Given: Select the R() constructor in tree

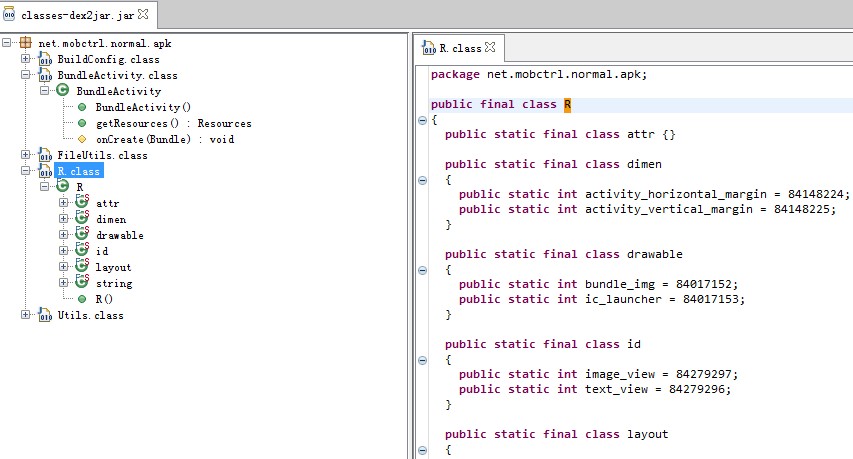Looking at the screenshot, I should pyautogui.click(x=104, y=299).
